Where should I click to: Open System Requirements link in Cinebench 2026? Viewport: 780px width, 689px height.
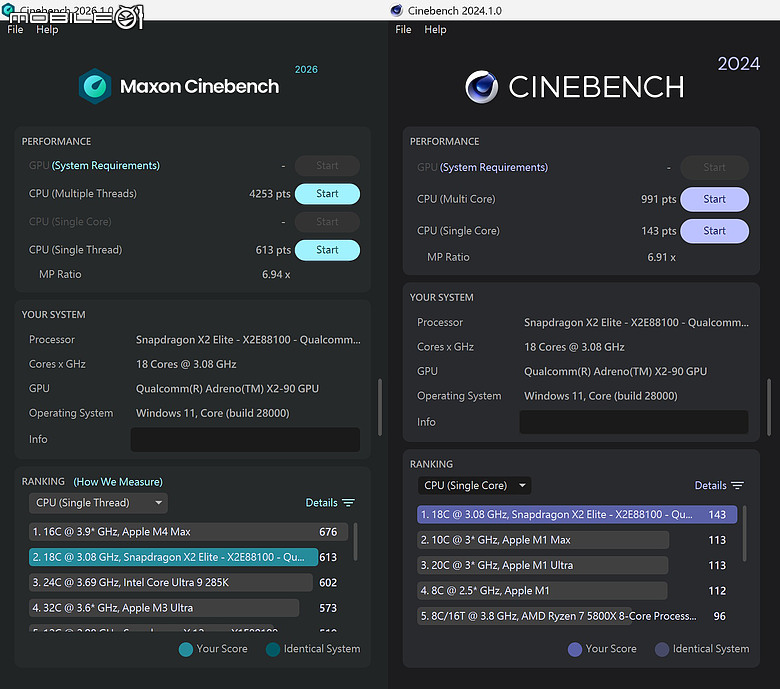point(106,166)
